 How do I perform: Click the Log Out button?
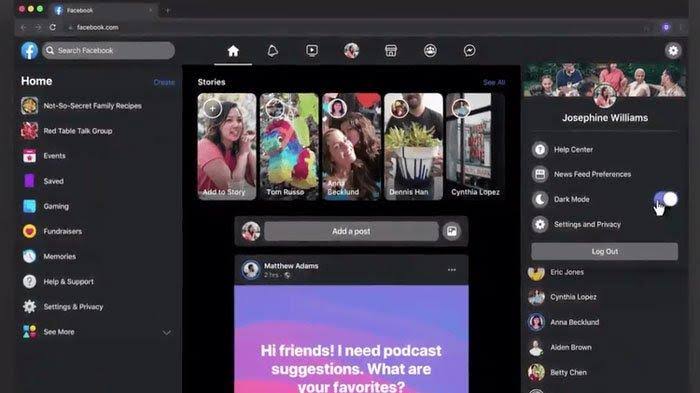pyautogui.click(x=604, y=251)
